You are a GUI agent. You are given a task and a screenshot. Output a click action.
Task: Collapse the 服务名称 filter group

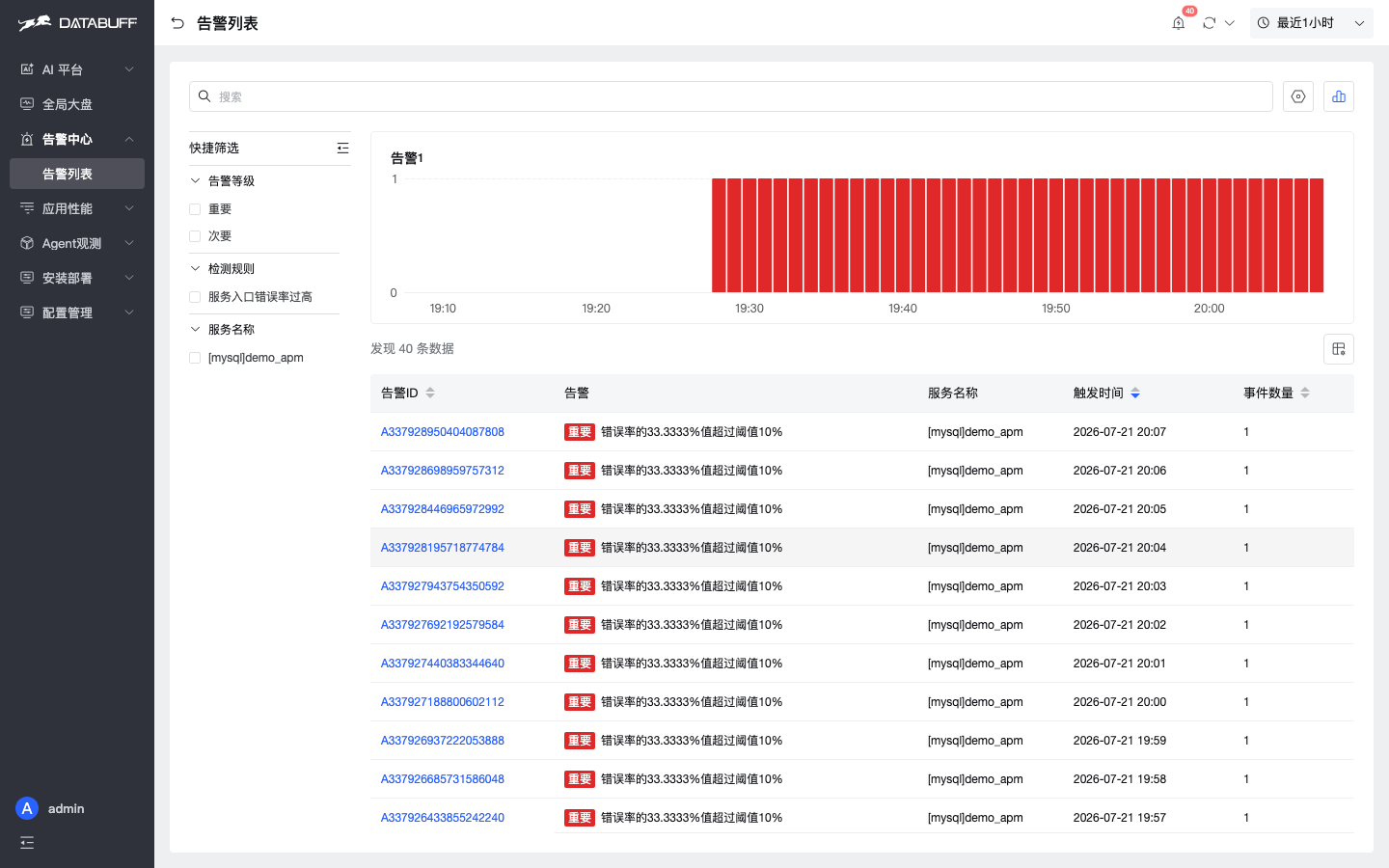(195, 329)
